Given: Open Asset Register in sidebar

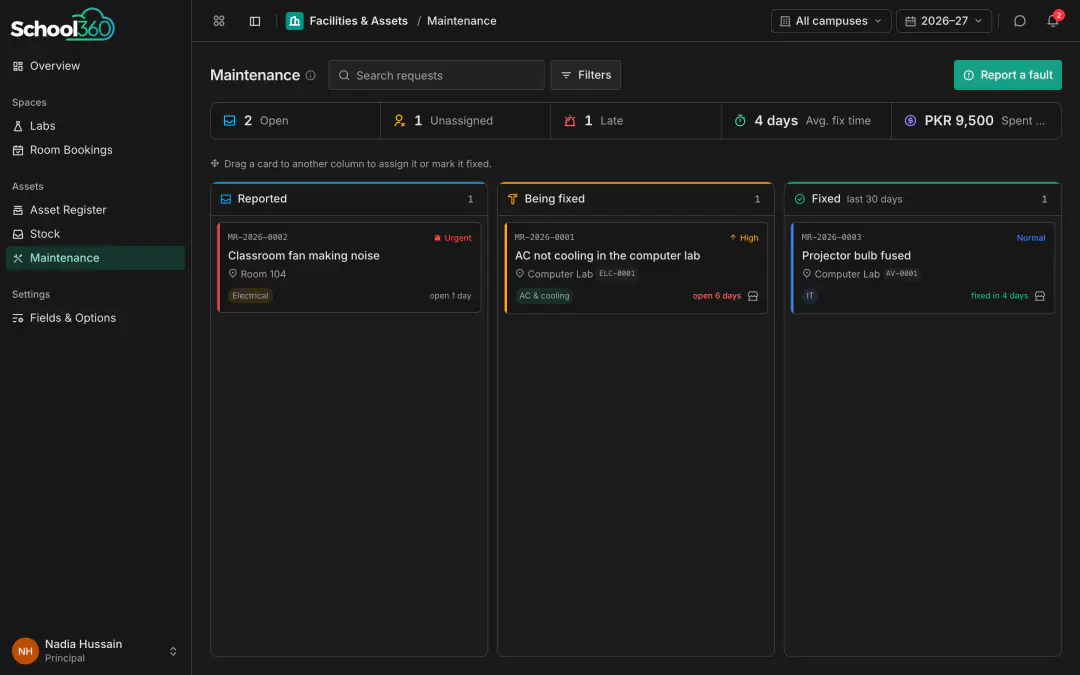Looking at the screenshot, I should point(96,210).
